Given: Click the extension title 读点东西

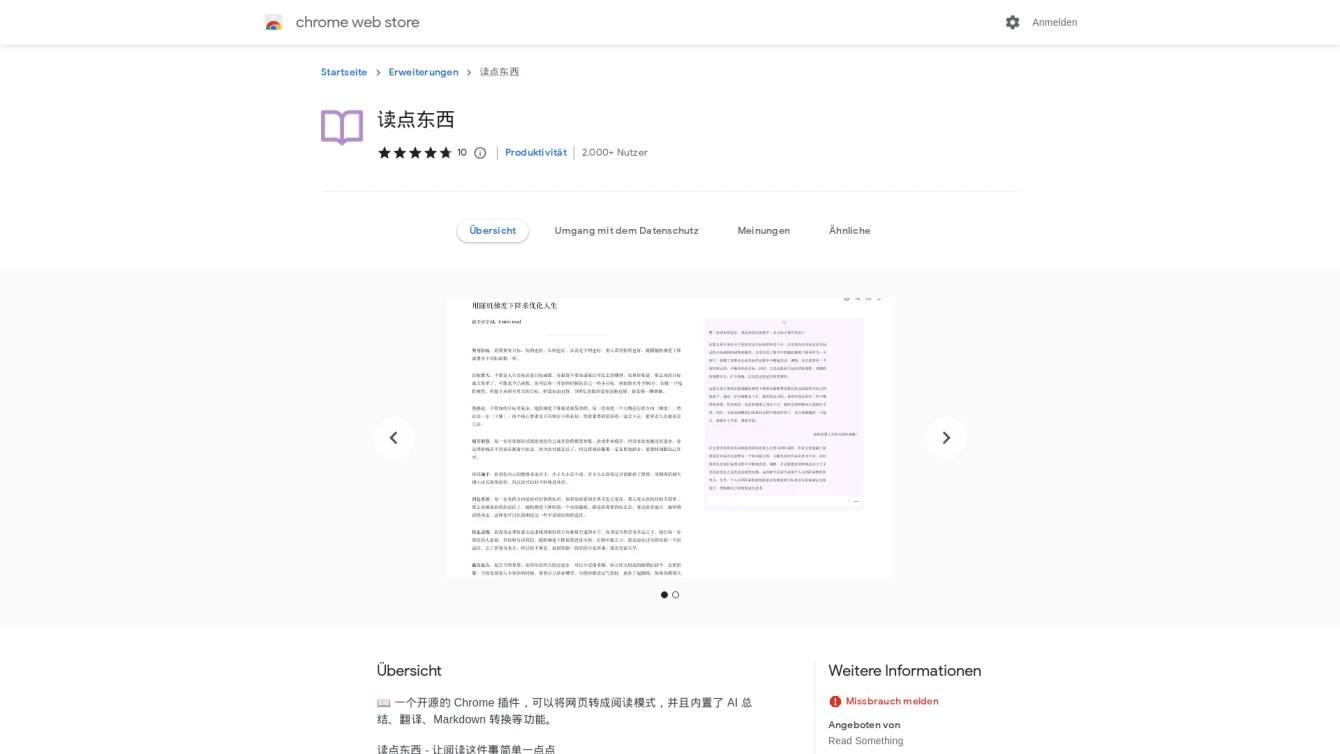Looking at the screenshot, I should click(x=416, y=120).
